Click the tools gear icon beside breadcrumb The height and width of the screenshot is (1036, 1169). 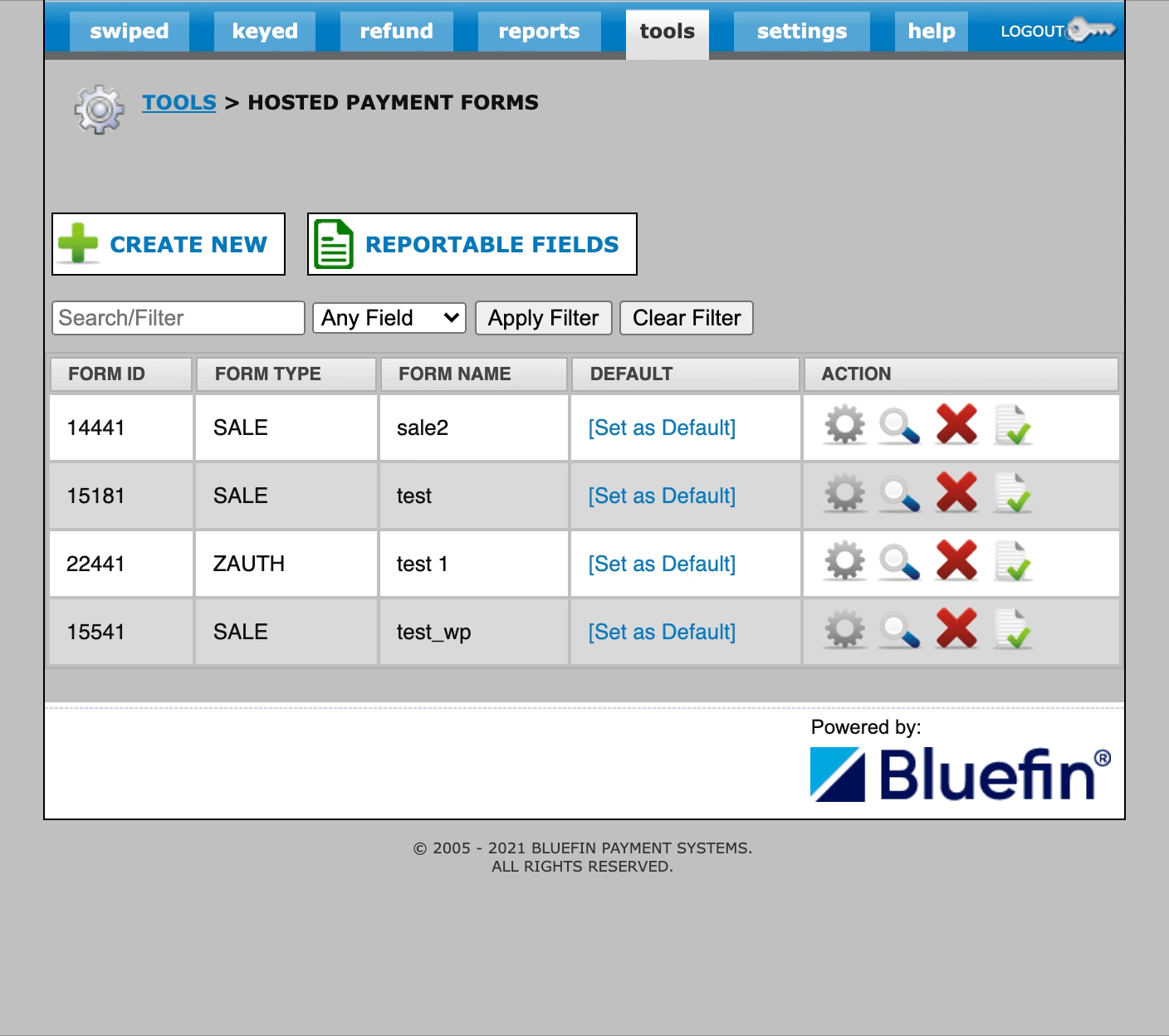click(99, 109)
